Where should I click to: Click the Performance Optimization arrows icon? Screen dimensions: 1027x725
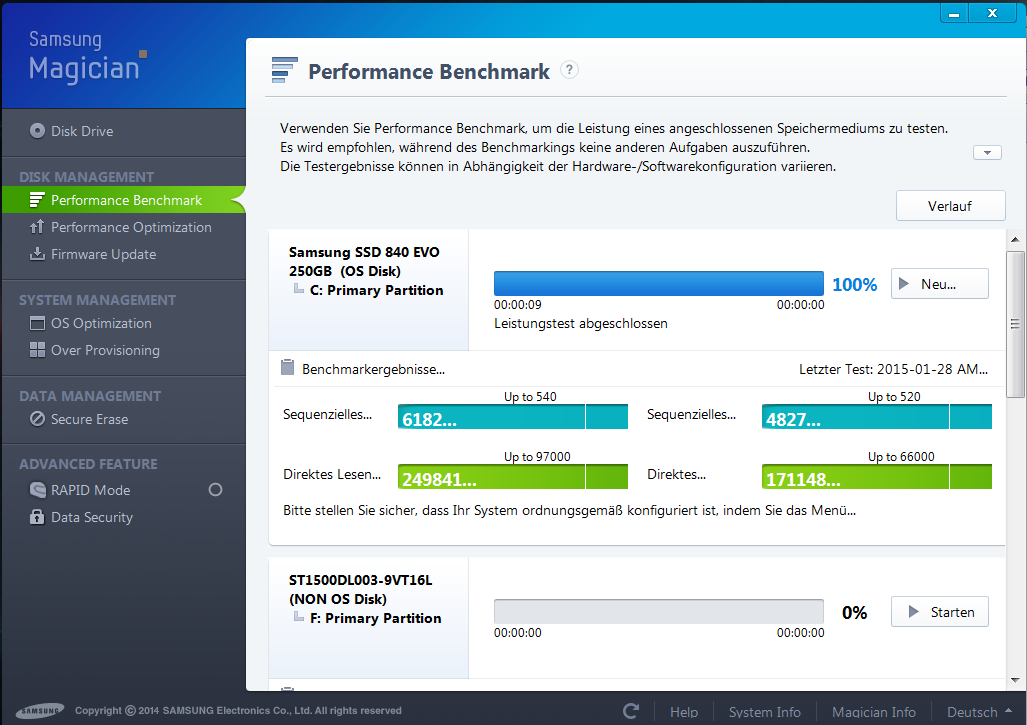point(37,227)
